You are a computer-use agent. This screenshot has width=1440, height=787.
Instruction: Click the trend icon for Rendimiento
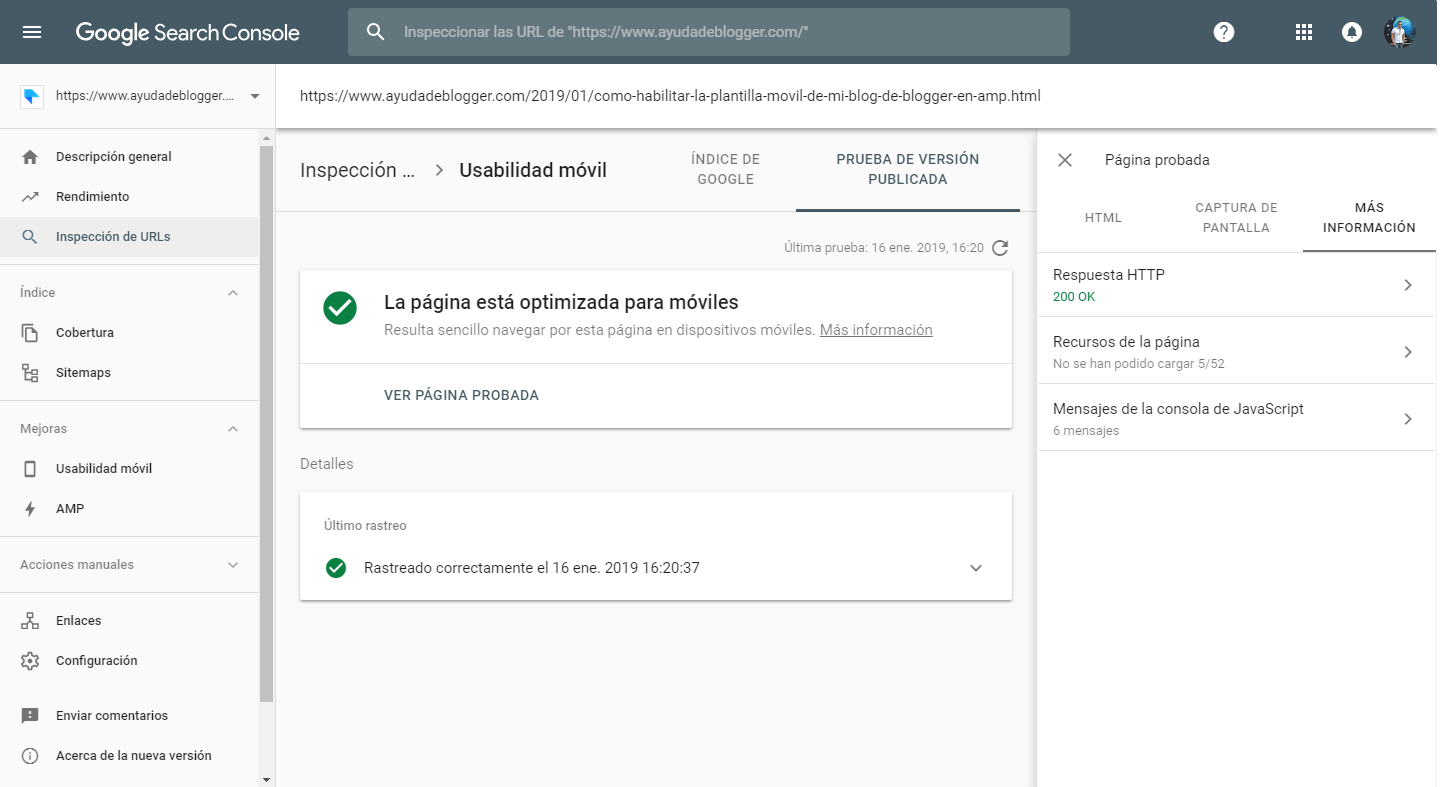tap(30, 197)
